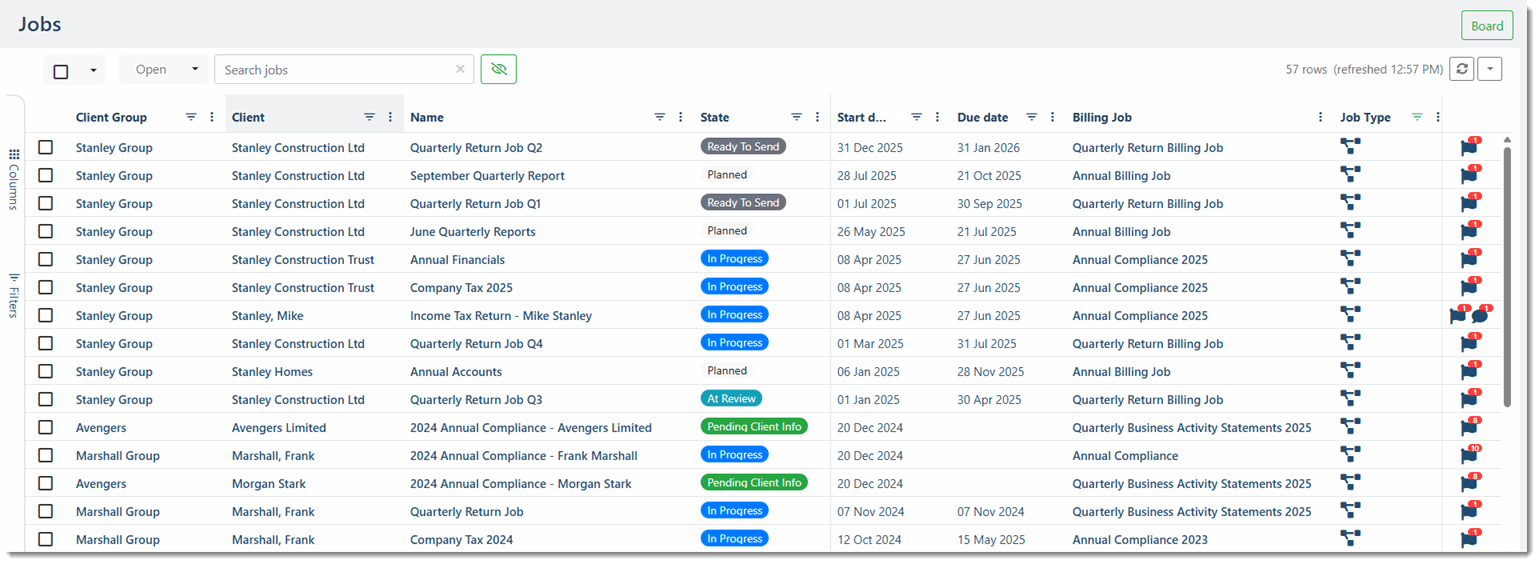1539x564 pixels.
Task: Toggle the green hidden-eye visibility button
Action: pyautogui.click(x=499, y=69)
